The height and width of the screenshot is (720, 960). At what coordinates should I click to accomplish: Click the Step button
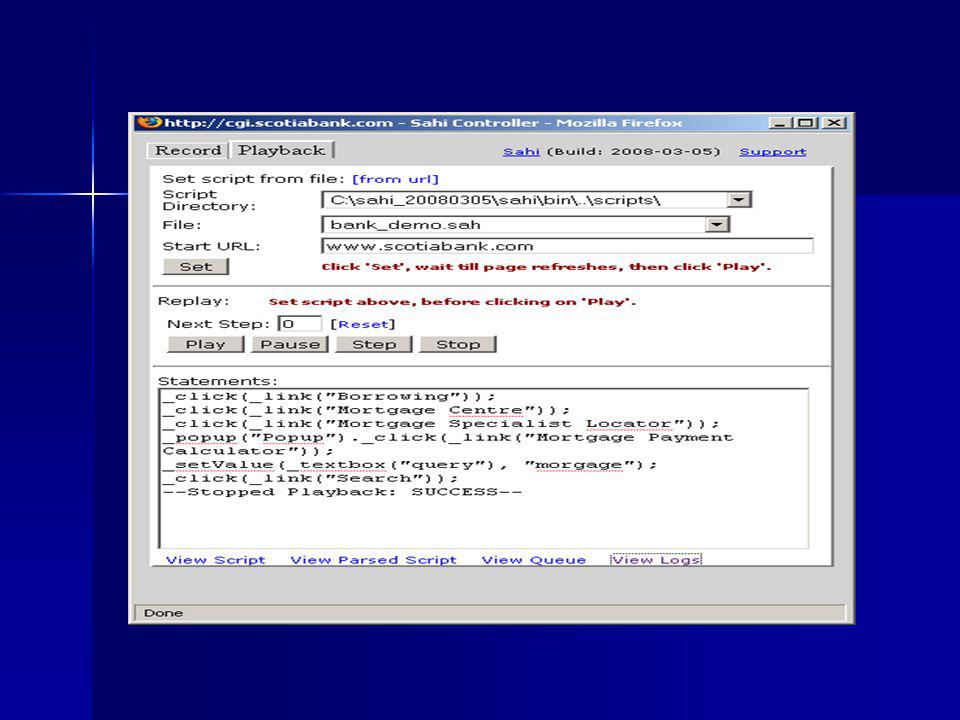pos(374,344)
